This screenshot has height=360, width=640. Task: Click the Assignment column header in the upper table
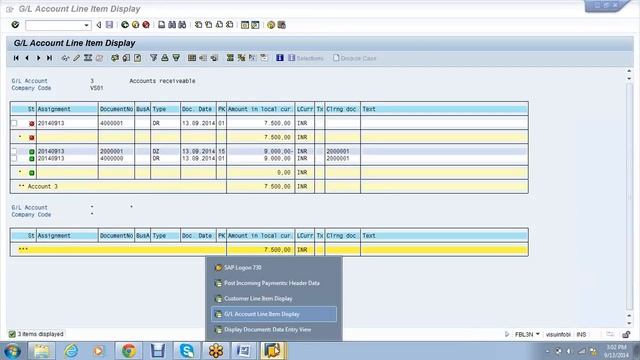coord(67,109)
